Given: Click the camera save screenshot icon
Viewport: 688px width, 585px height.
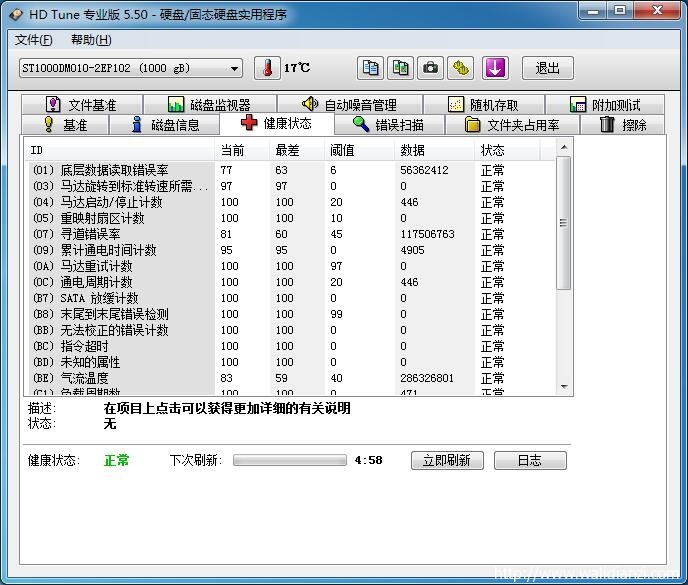Looking at the screenshot, I should point(430,68).
